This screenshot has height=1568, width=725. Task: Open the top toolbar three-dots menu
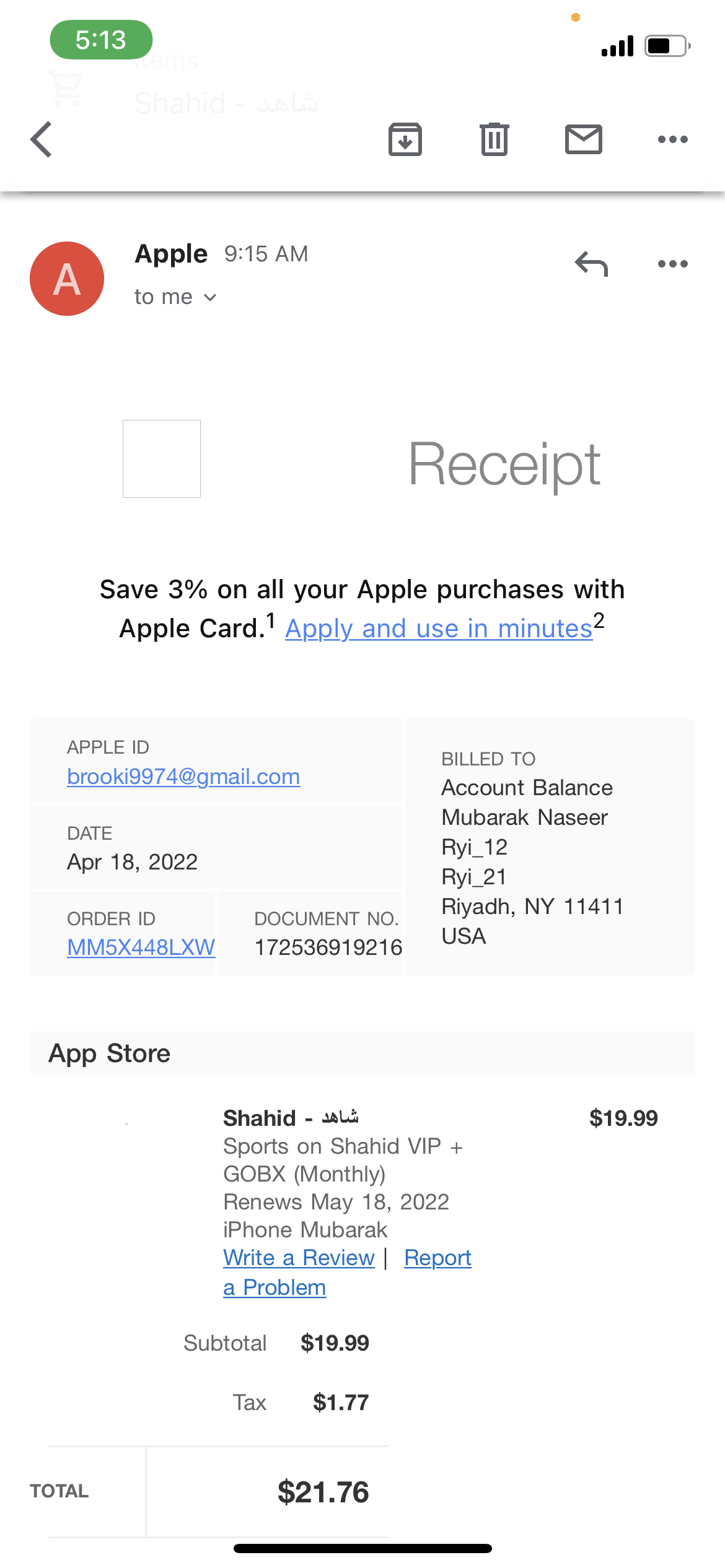[x=672, y=139]
